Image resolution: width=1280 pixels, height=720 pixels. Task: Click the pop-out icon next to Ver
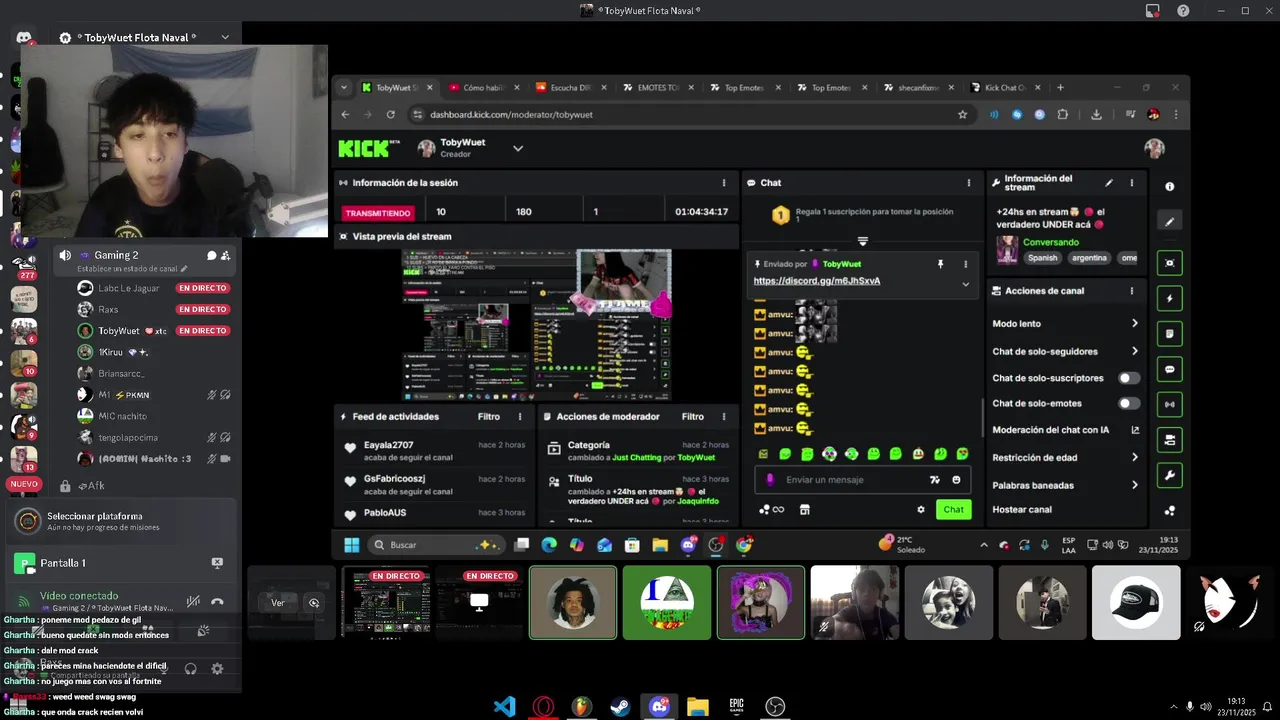pyautogui.click(x=314, y=603)
